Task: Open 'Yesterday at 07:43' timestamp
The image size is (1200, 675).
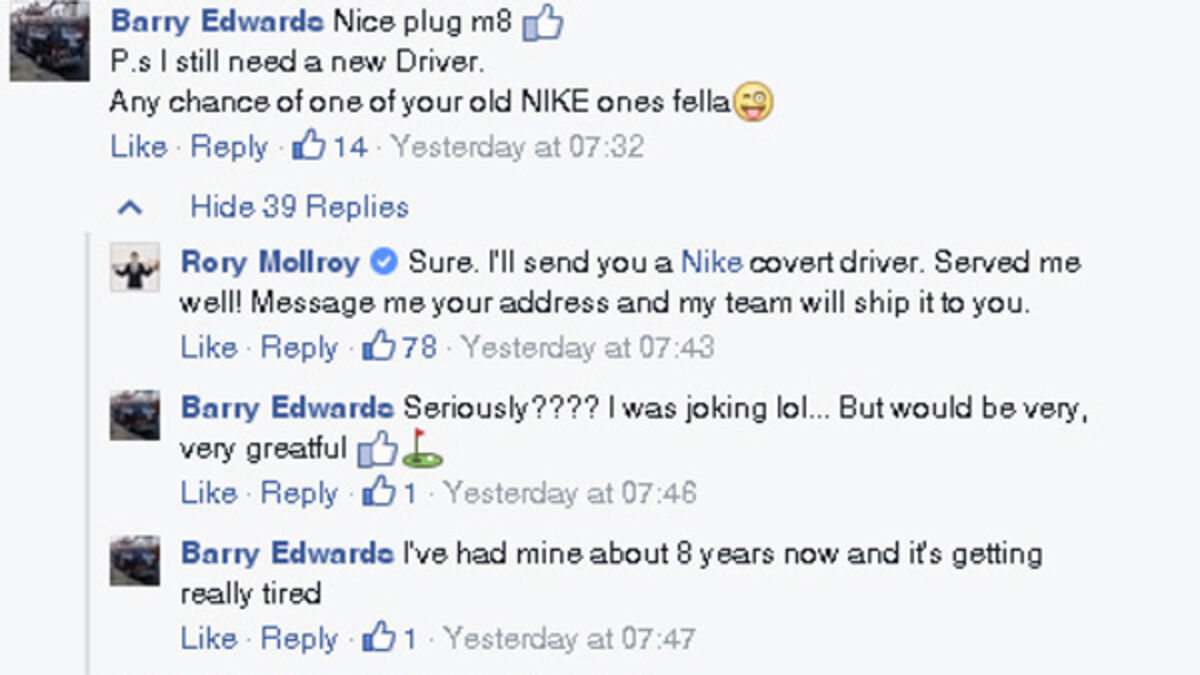Action: coord(587,347)
